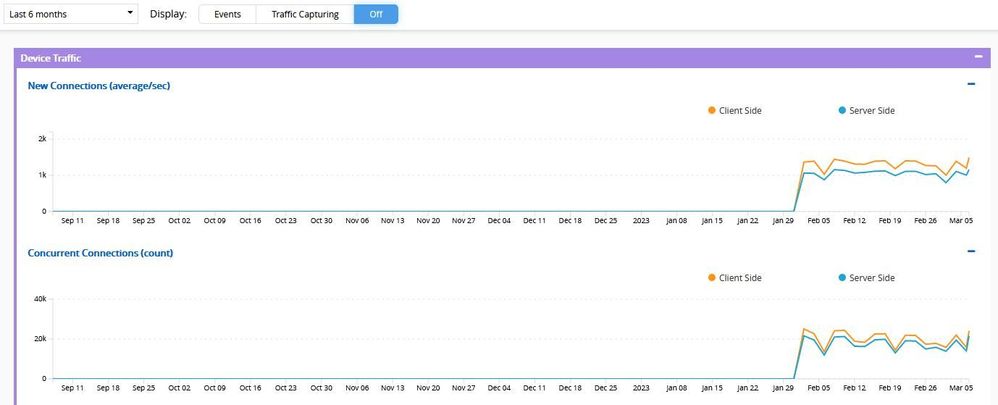
Task: Toggle Client Side legend in New Connections
Action: pyautogui.click(x=734, y=110)
